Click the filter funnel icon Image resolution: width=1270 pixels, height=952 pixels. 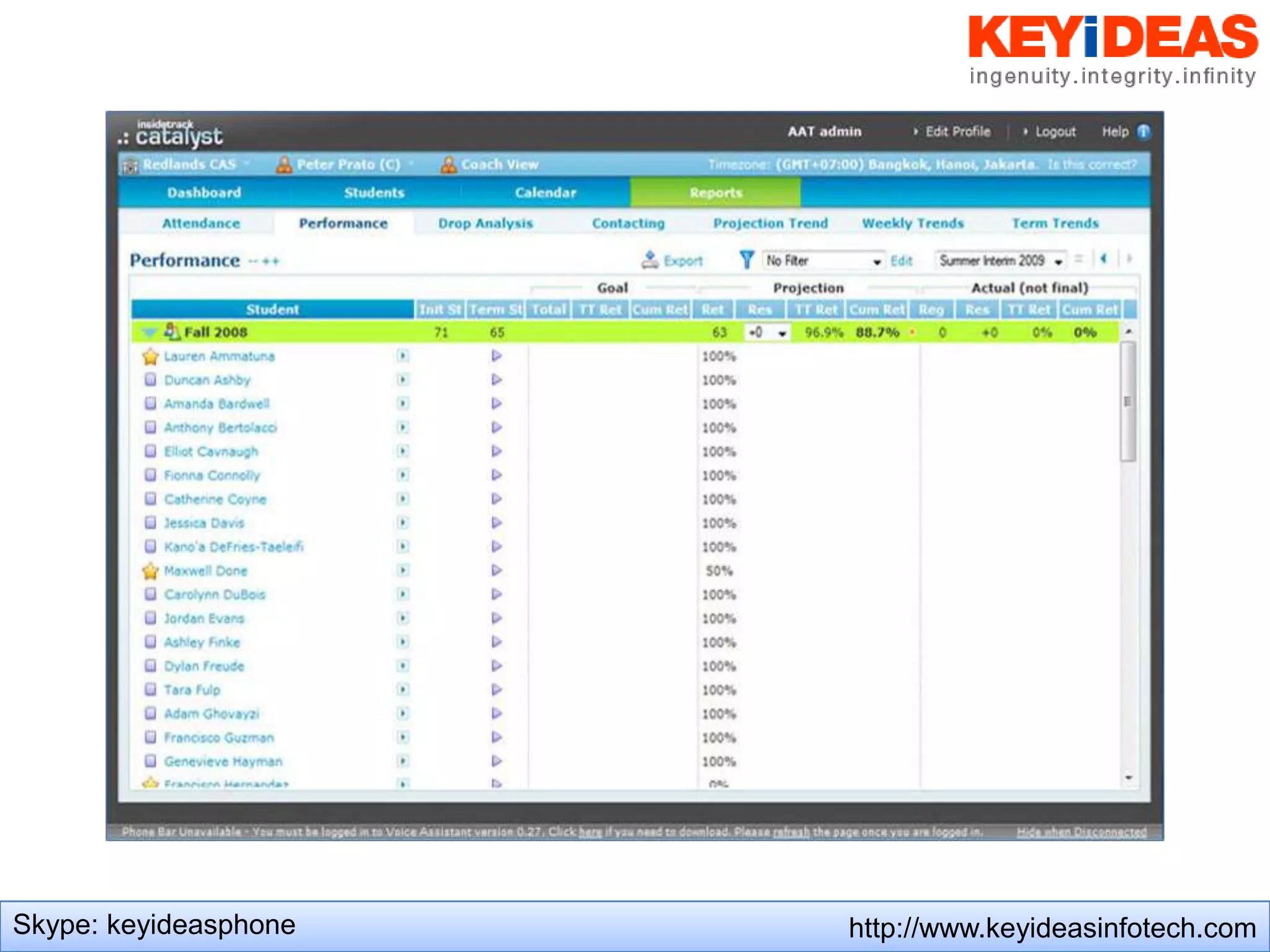[x=747, y=260]
